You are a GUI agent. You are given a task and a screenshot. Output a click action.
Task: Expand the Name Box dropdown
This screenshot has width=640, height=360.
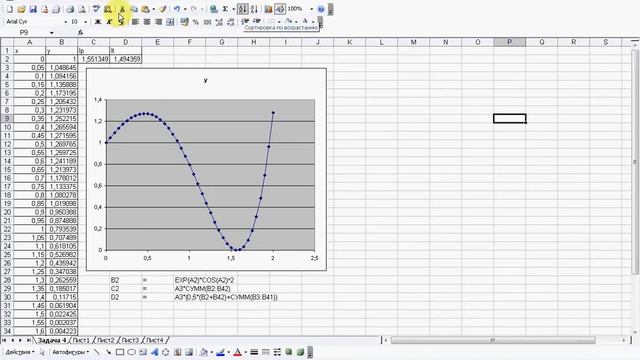[x=51, y=33]
